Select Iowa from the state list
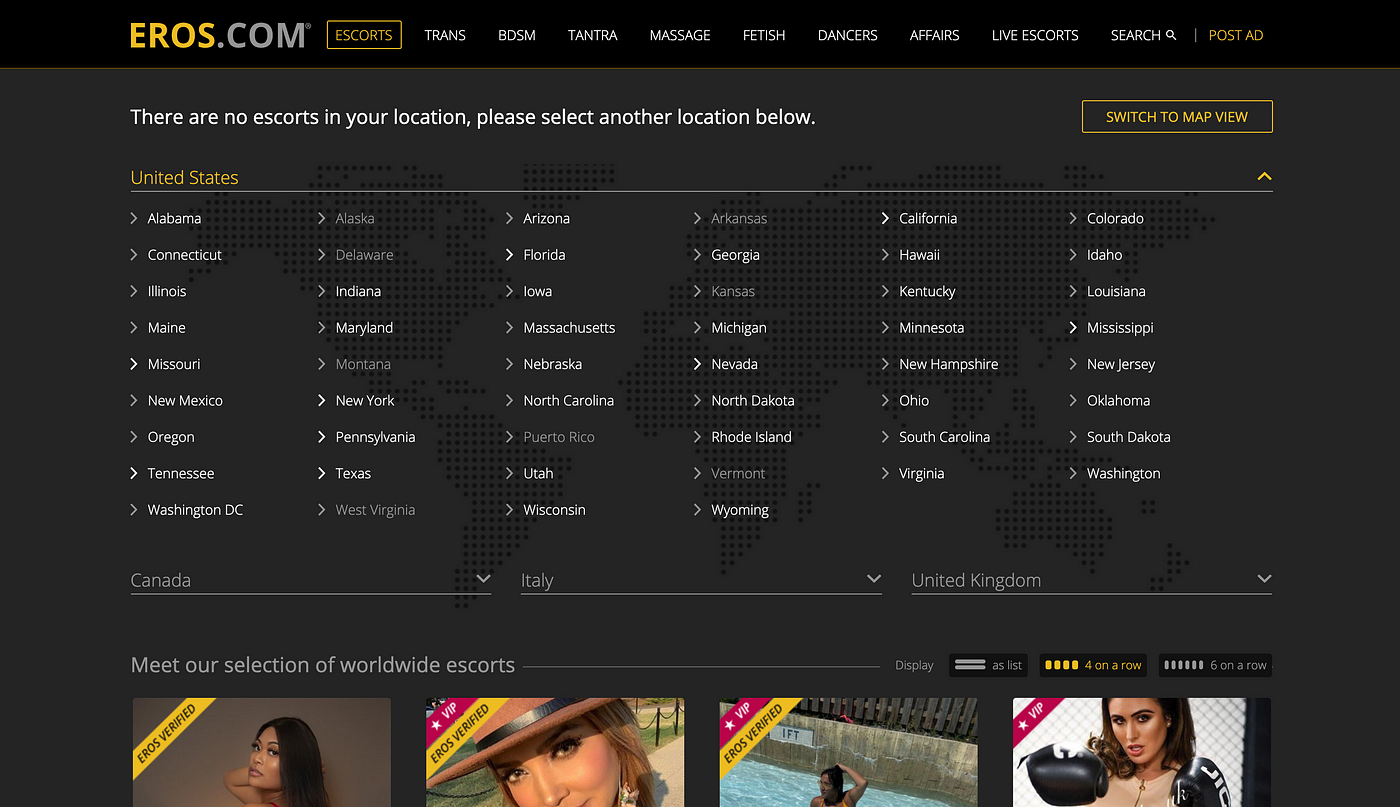 [x=537, y=291]
